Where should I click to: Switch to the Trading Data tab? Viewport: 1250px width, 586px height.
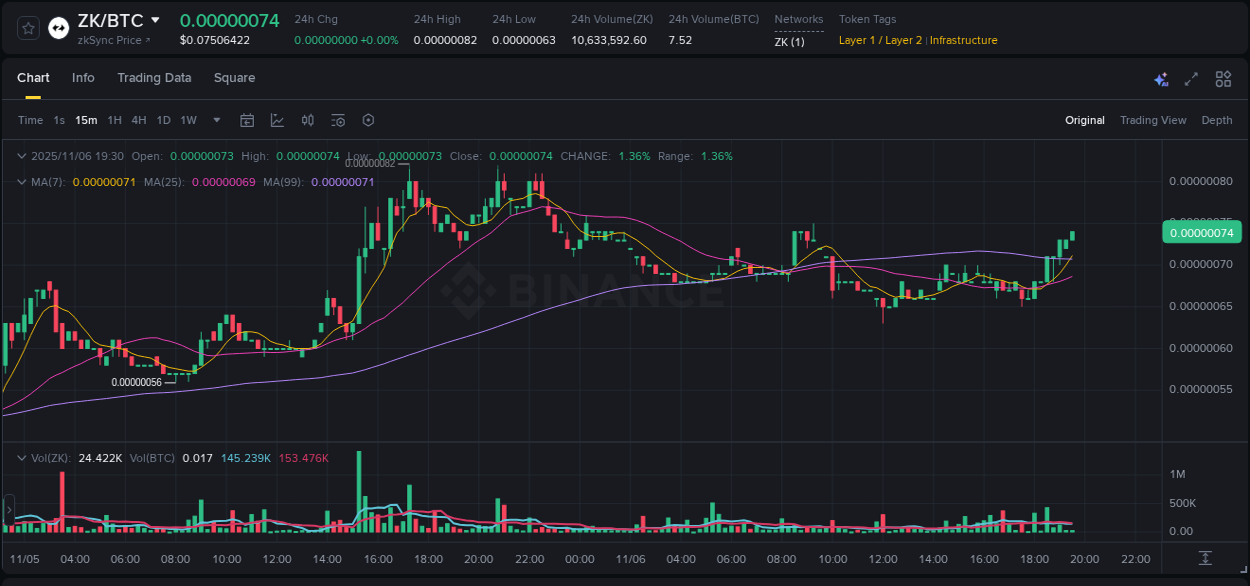154,77
